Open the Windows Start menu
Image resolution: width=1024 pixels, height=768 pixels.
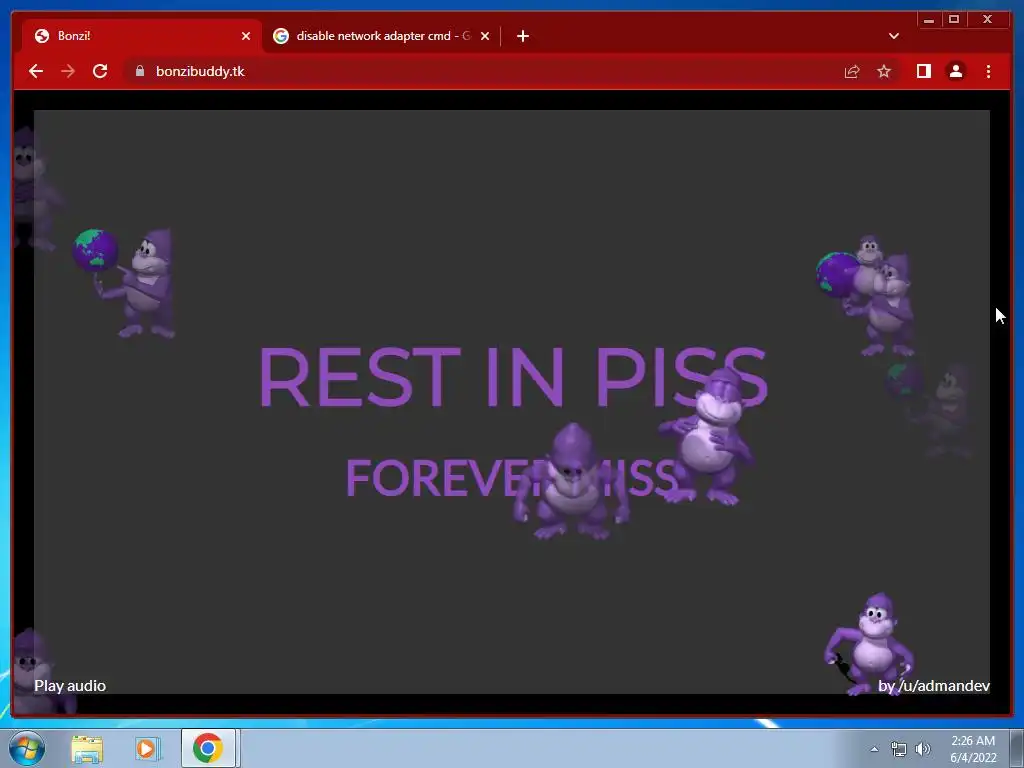[27, 748]
